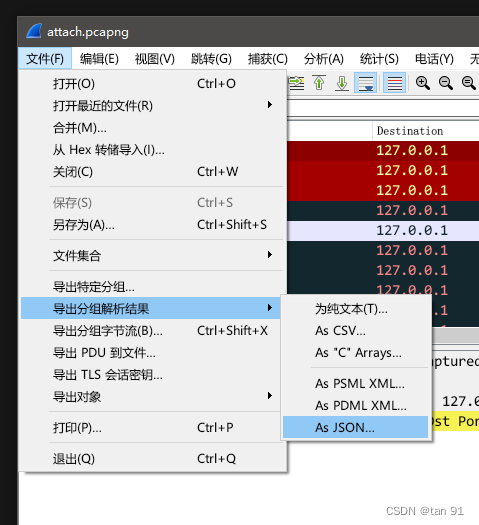Viewport: 479px width, 525px height.
Task: Open the 视图(V) menu
Action: point(155,59)
